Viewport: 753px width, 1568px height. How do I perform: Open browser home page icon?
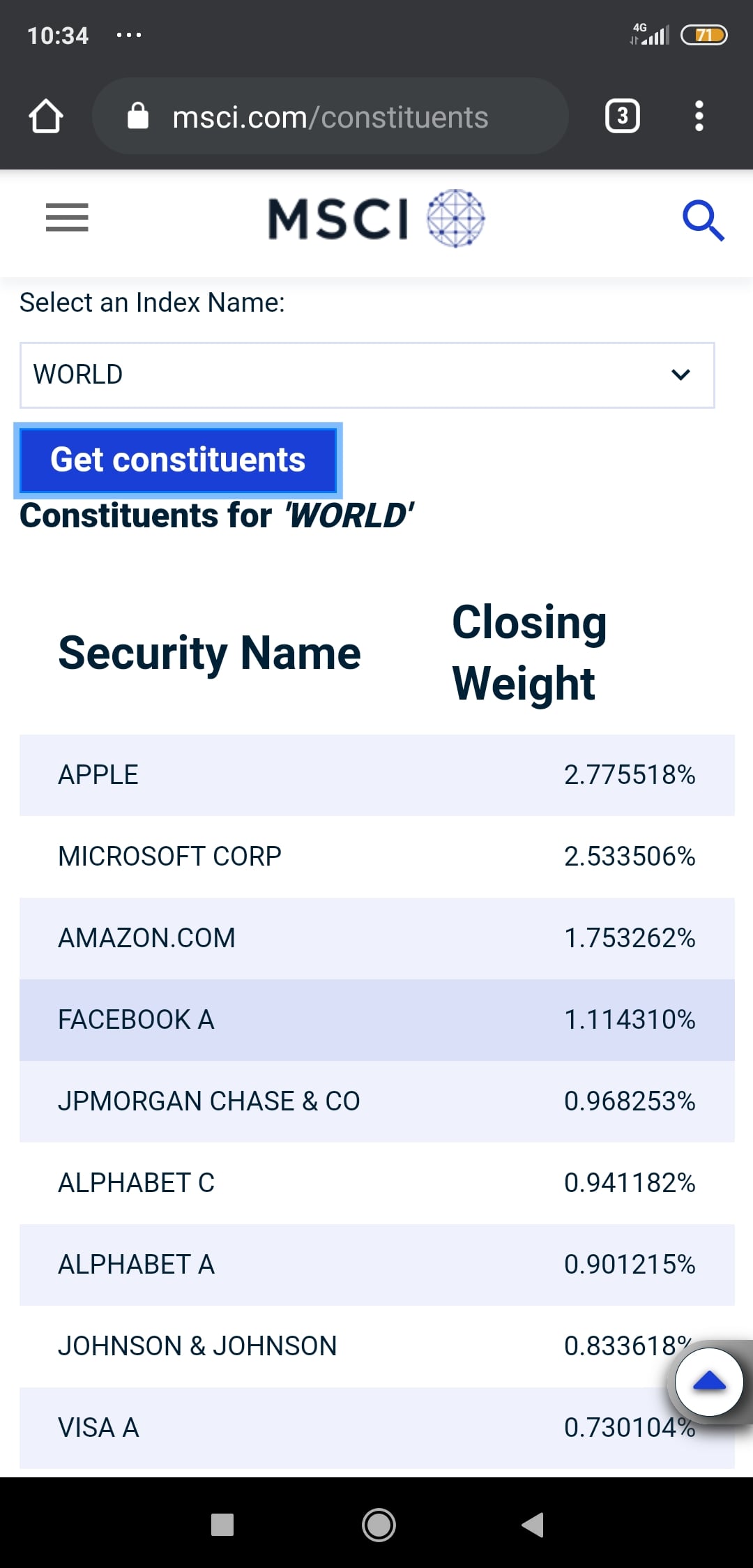(46, 116)
